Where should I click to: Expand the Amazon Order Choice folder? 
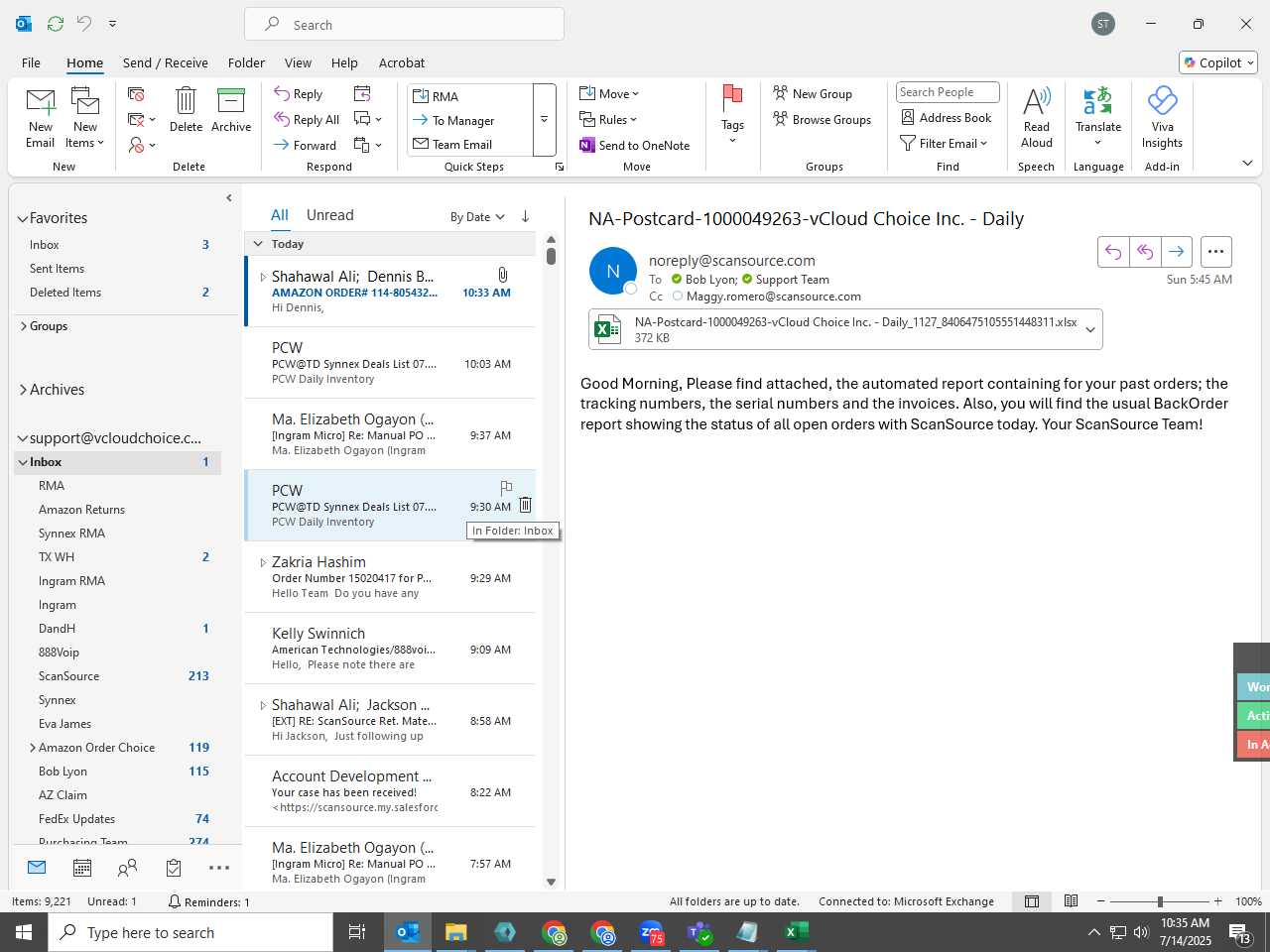[32, 748]
